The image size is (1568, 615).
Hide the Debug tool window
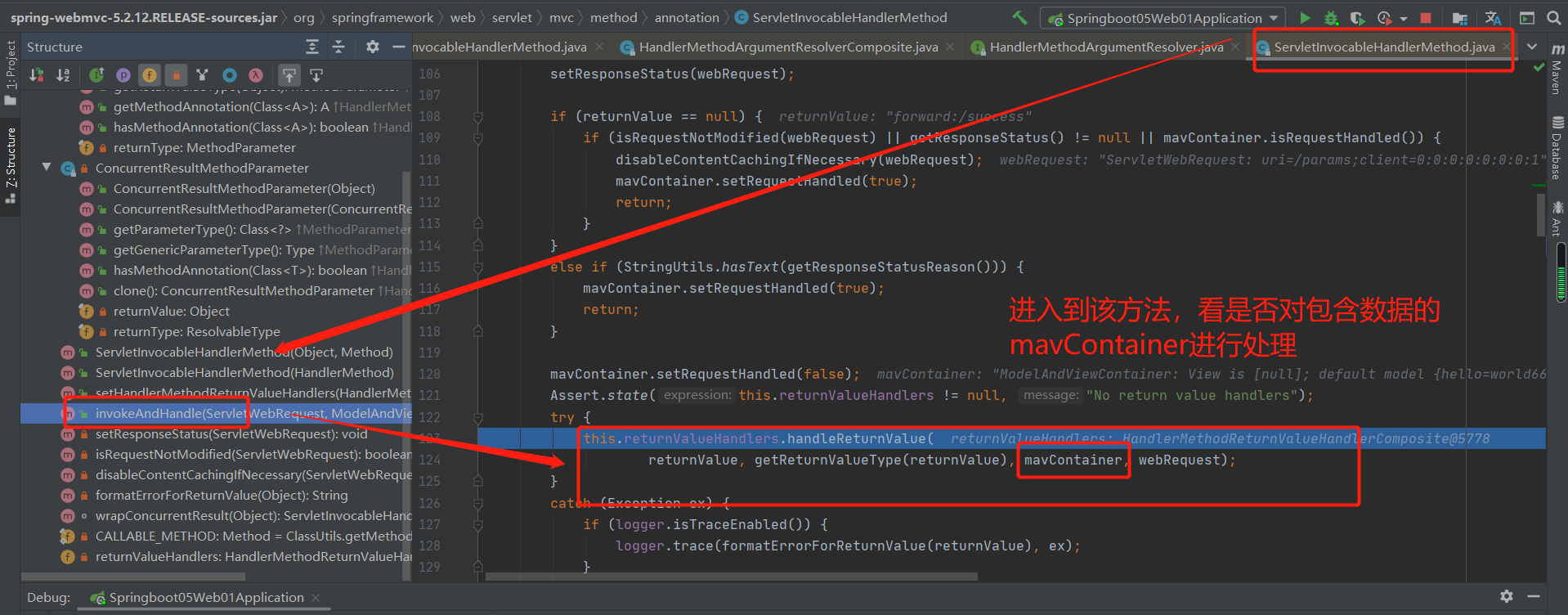[1534, 596]
